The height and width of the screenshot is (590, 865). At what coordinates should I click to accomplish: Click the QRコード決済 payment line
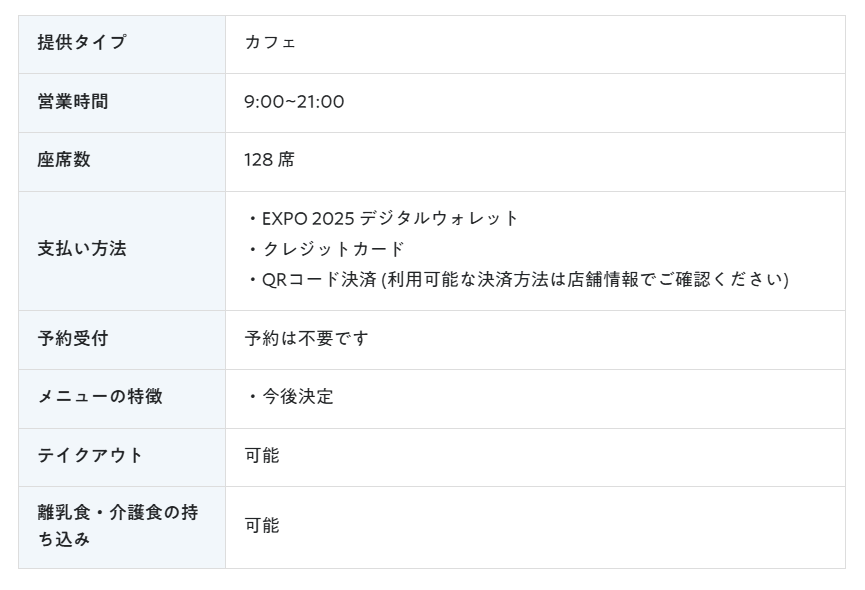coord(517,280)
